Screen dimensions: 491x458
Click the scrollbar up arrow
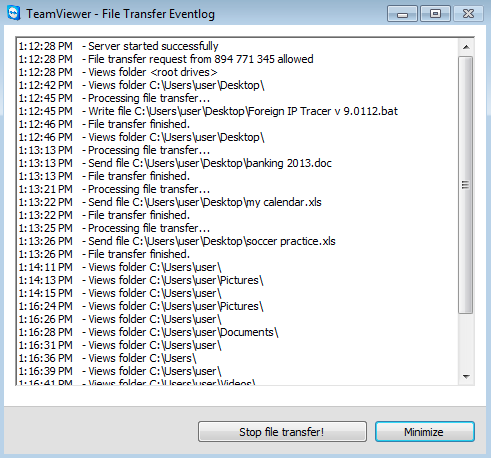tap(466, 47)
